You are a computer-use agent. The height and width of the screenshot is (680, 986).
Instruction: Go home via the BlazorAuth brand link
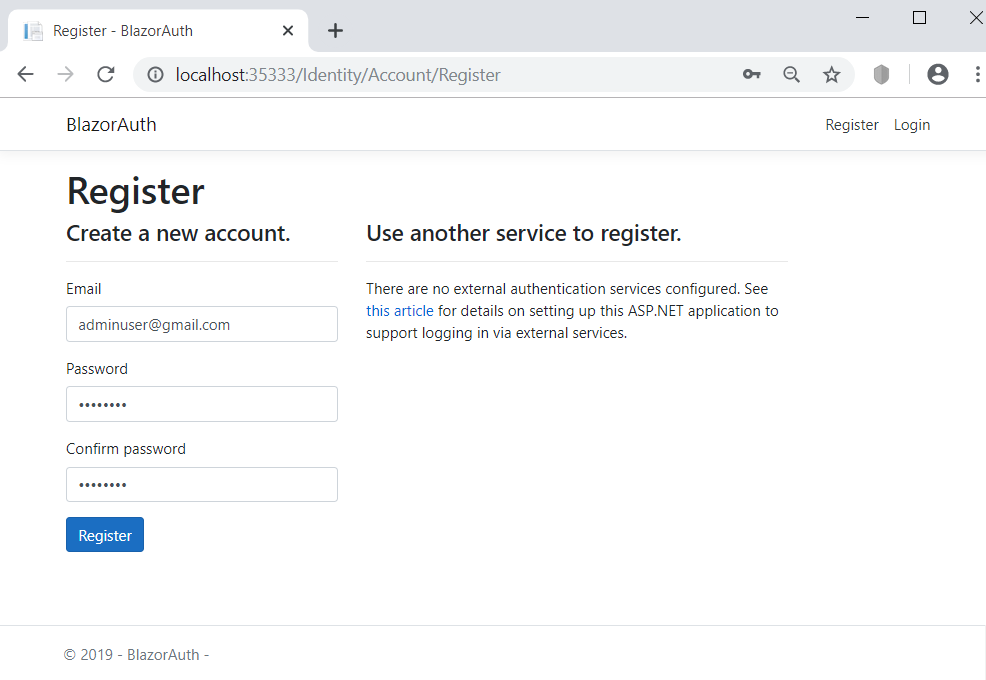pos(111,124)
